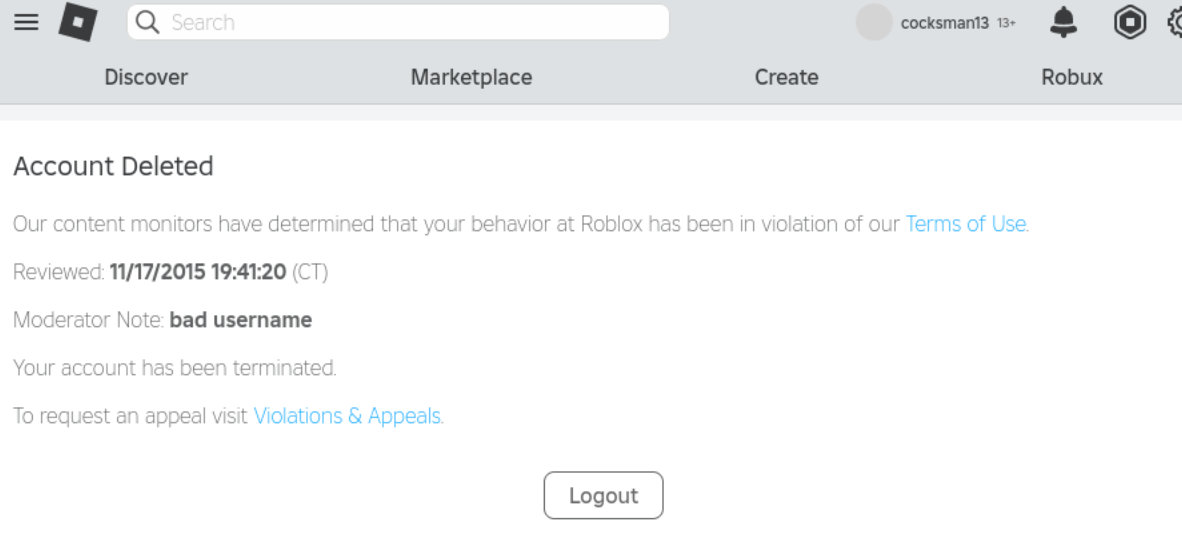The image size is (1182, 545).
Task: Click the Roblox logo icon
Action: 78,22
